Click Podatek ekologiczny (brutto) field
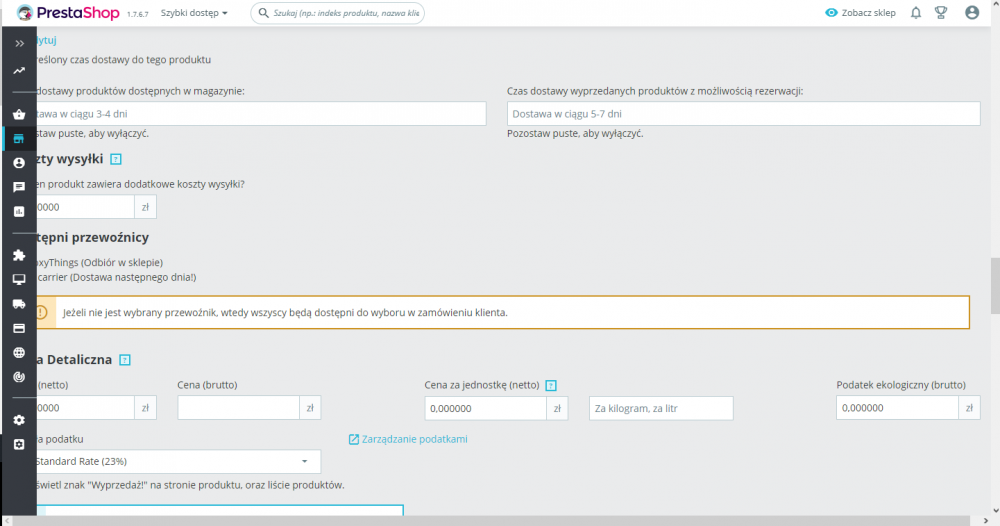1000x526 pixels. pos(897,408)
